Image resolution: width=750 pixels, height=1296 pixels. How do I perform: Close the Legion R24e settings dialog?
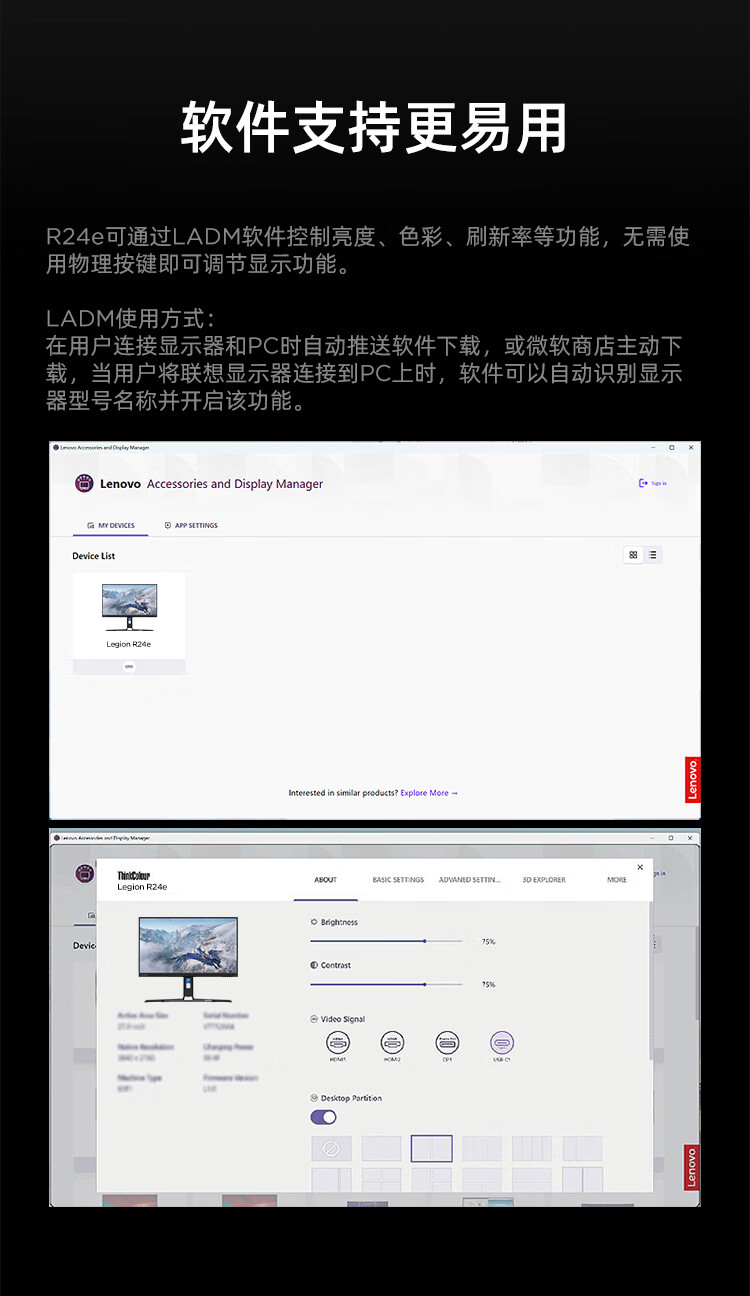click(640, 867)
